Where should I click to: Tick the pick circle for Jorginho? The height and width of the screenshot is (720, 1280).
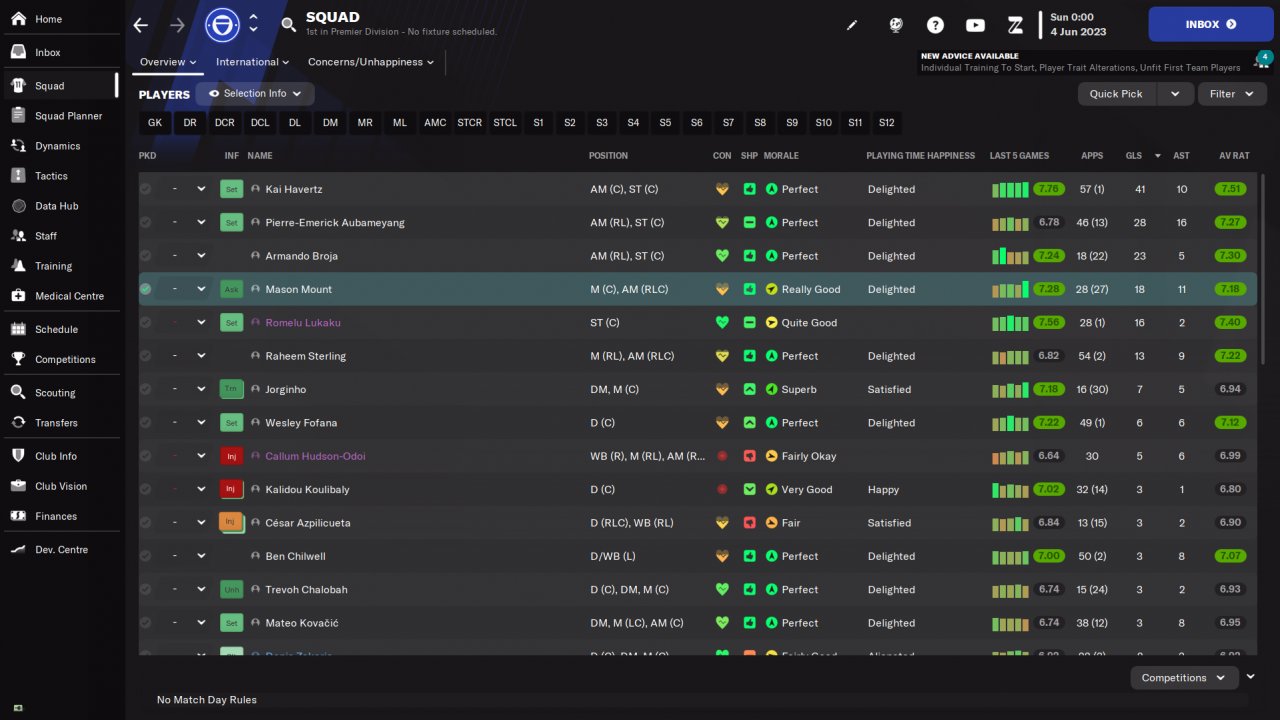(146, 389)
